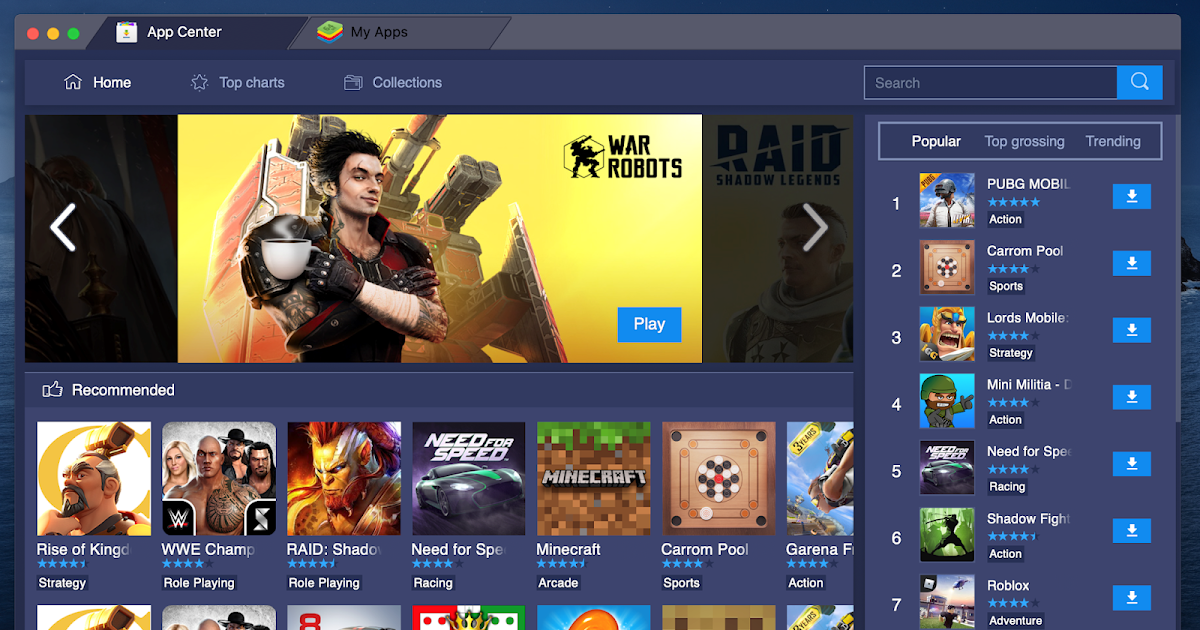Download Lords Mobile from the Popular list

click(1131, 330)
